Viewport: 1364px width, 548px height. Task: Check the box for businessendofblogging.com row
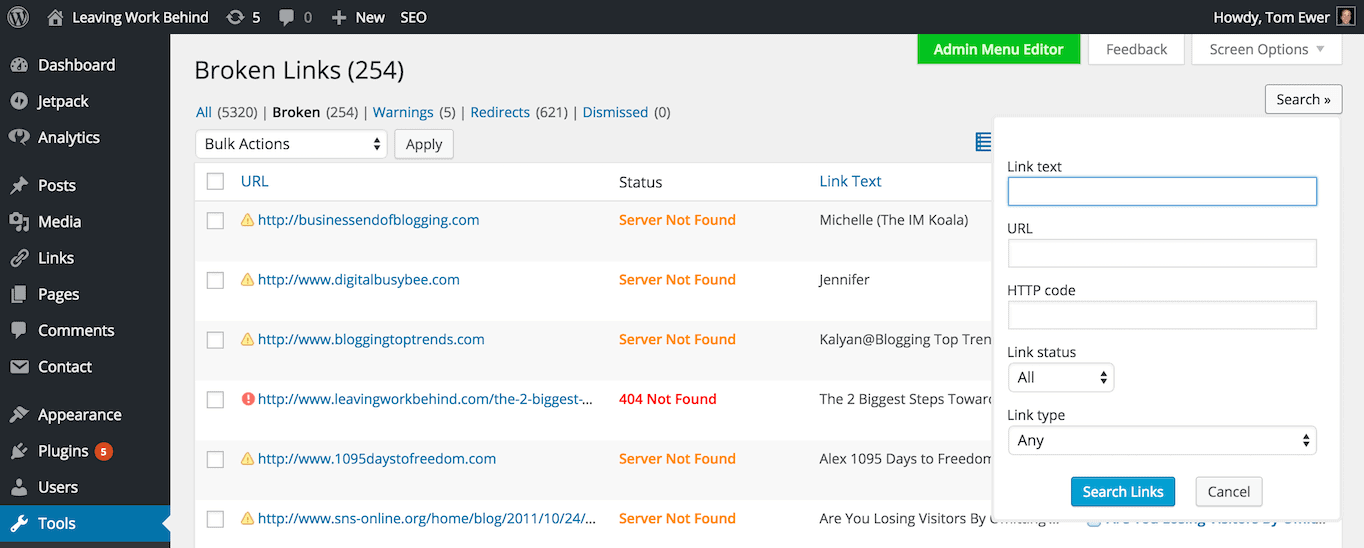click(x=215, y=221)
